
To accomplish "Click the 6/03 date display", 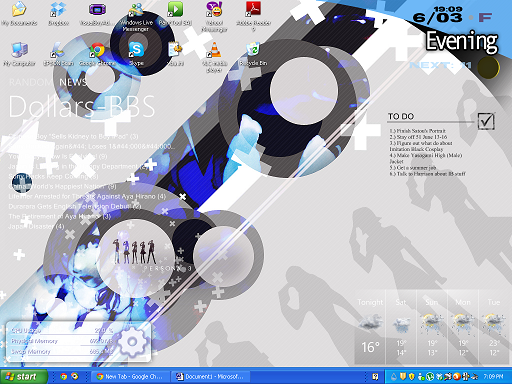I will pos(438,17).
